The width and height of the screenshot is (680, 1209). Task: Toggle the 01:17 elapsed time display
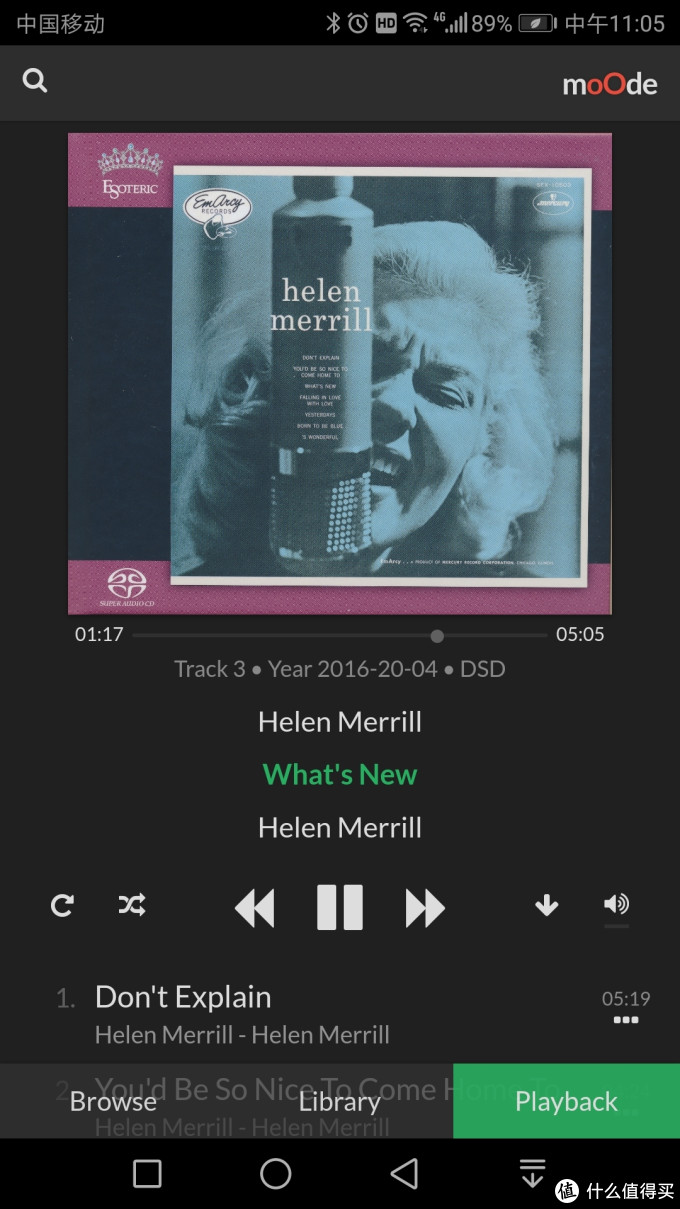(x=99, y=634)
